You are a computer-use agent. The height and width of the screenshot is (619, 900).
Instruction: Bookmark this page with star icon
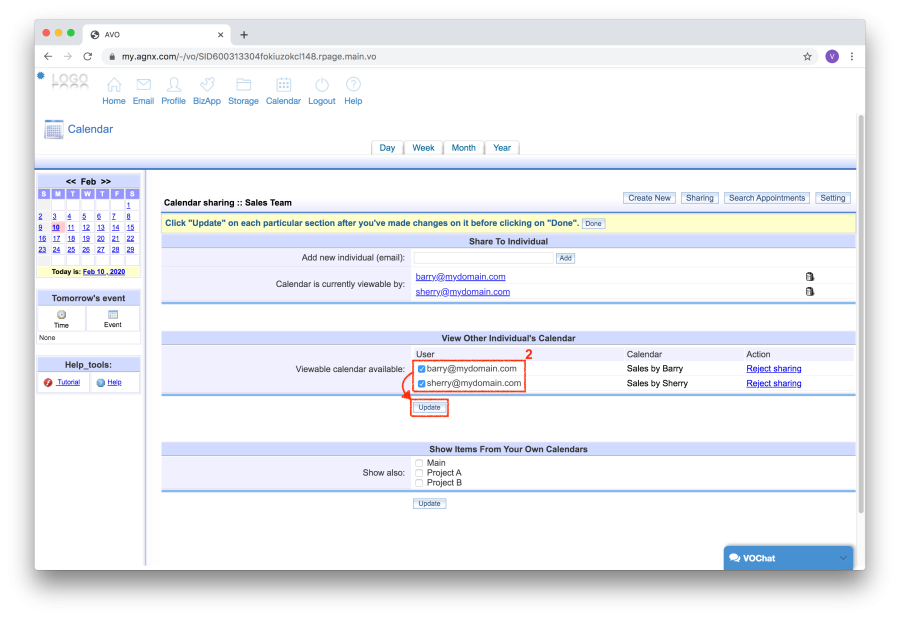coord(807,57)
